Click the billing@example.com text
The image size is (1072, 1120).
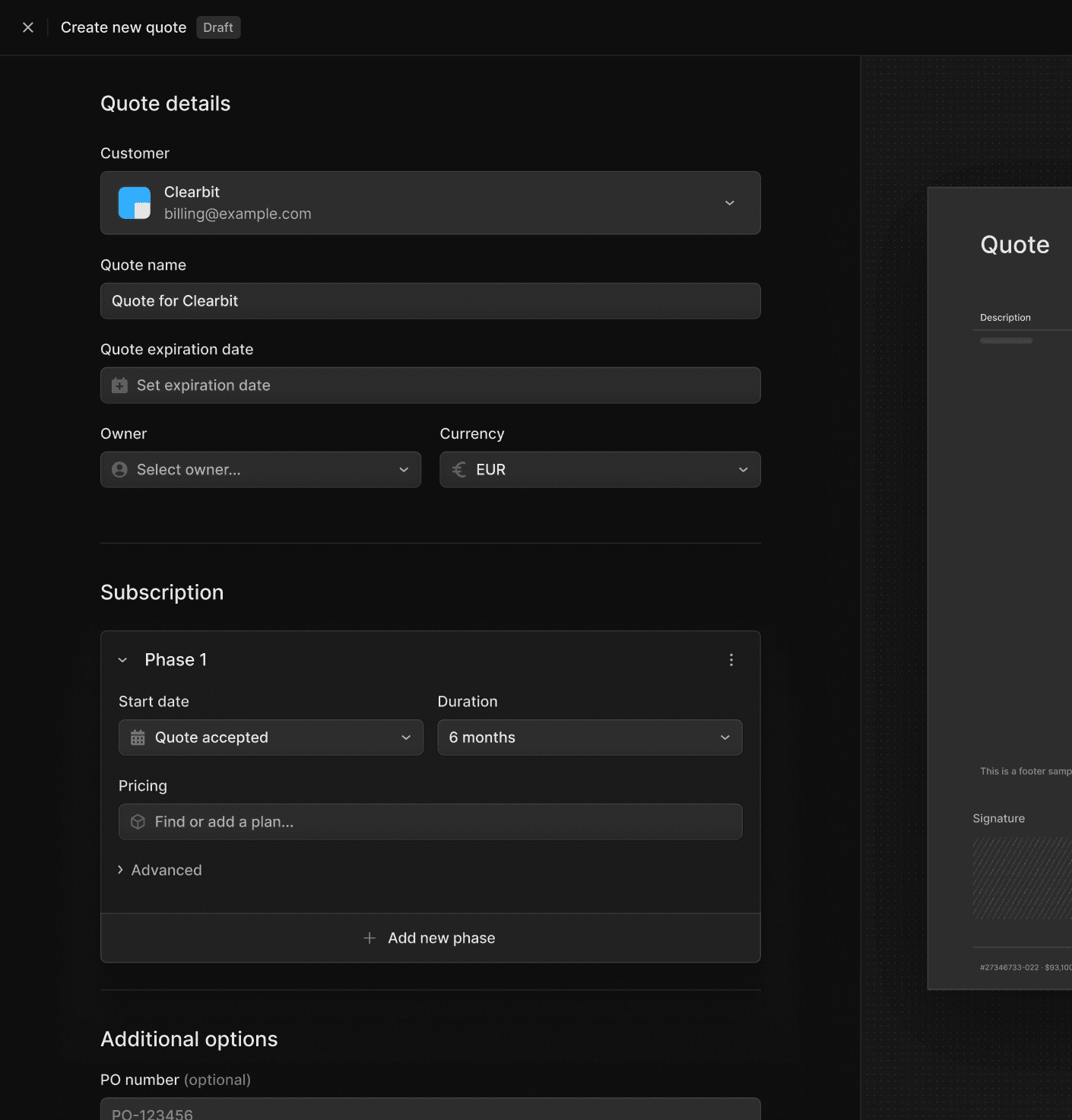(x=238, y=214)
